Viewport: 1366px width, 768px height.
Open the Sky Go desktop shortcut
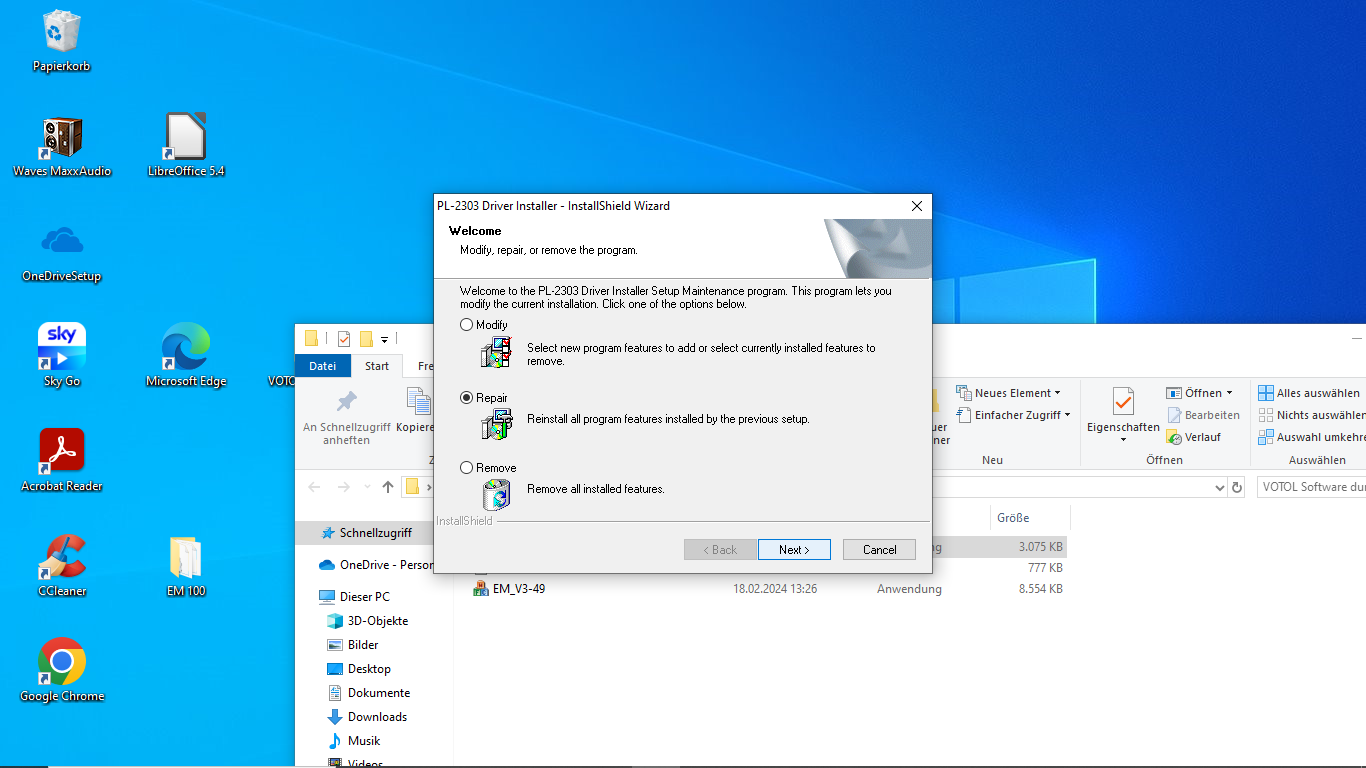point(61,348)
